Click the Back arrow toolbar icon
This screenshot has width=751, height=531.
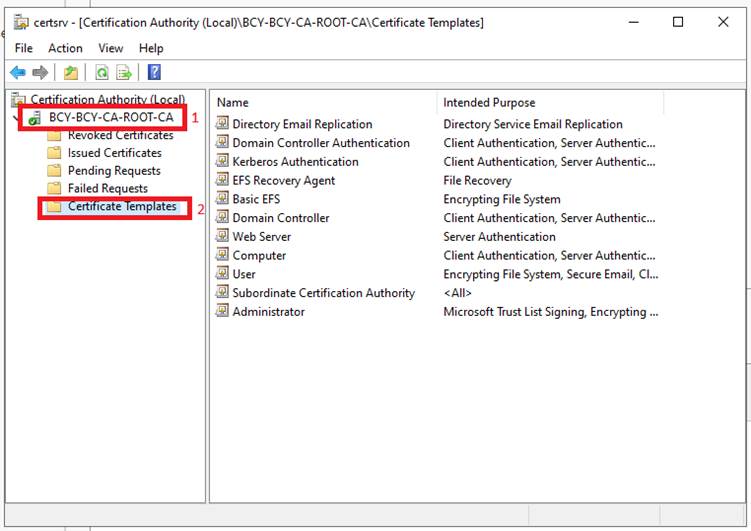[x=18, y=73]
